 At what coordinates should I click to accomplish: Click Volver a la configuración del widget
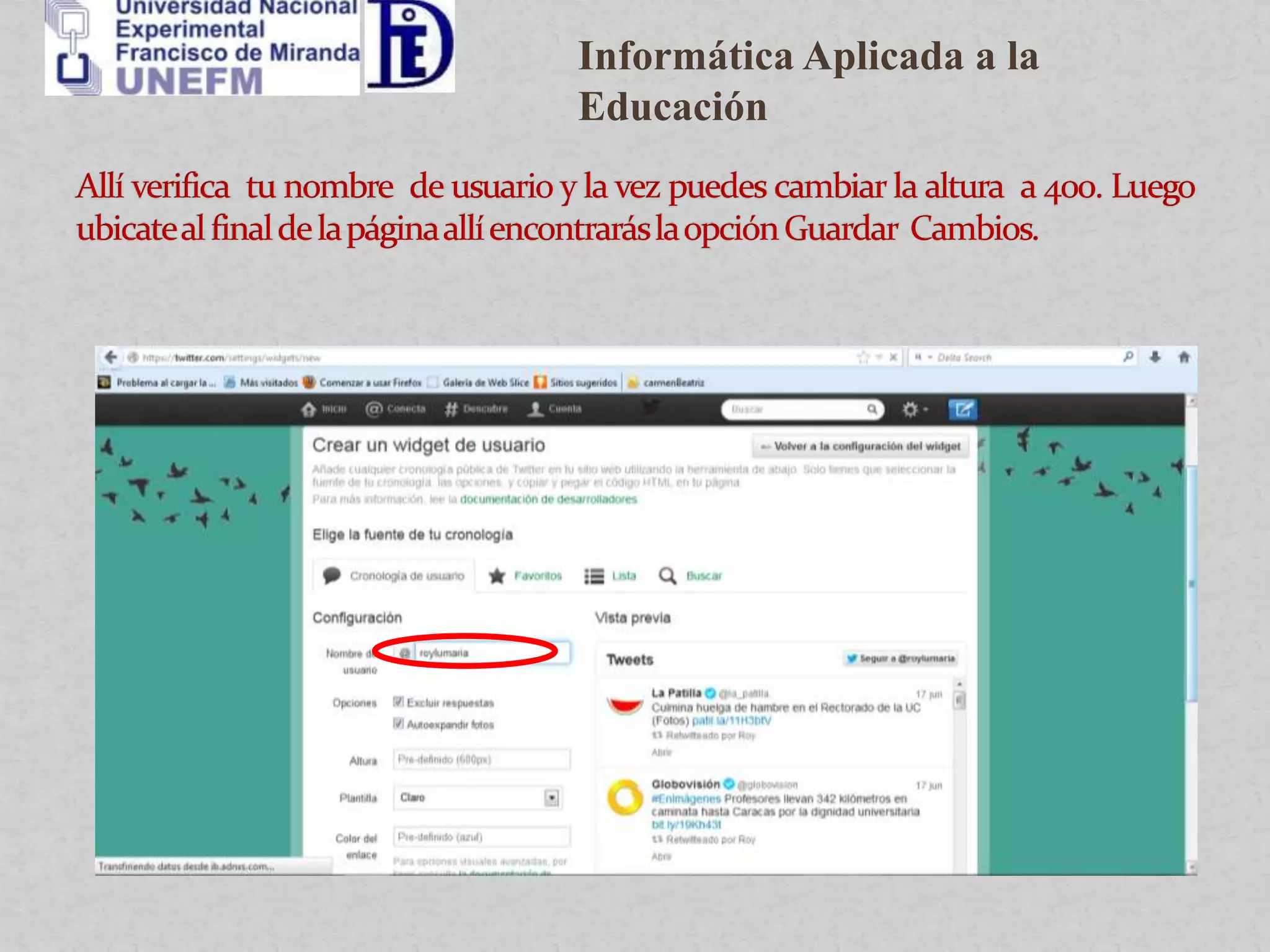click(x=861, y=446)
